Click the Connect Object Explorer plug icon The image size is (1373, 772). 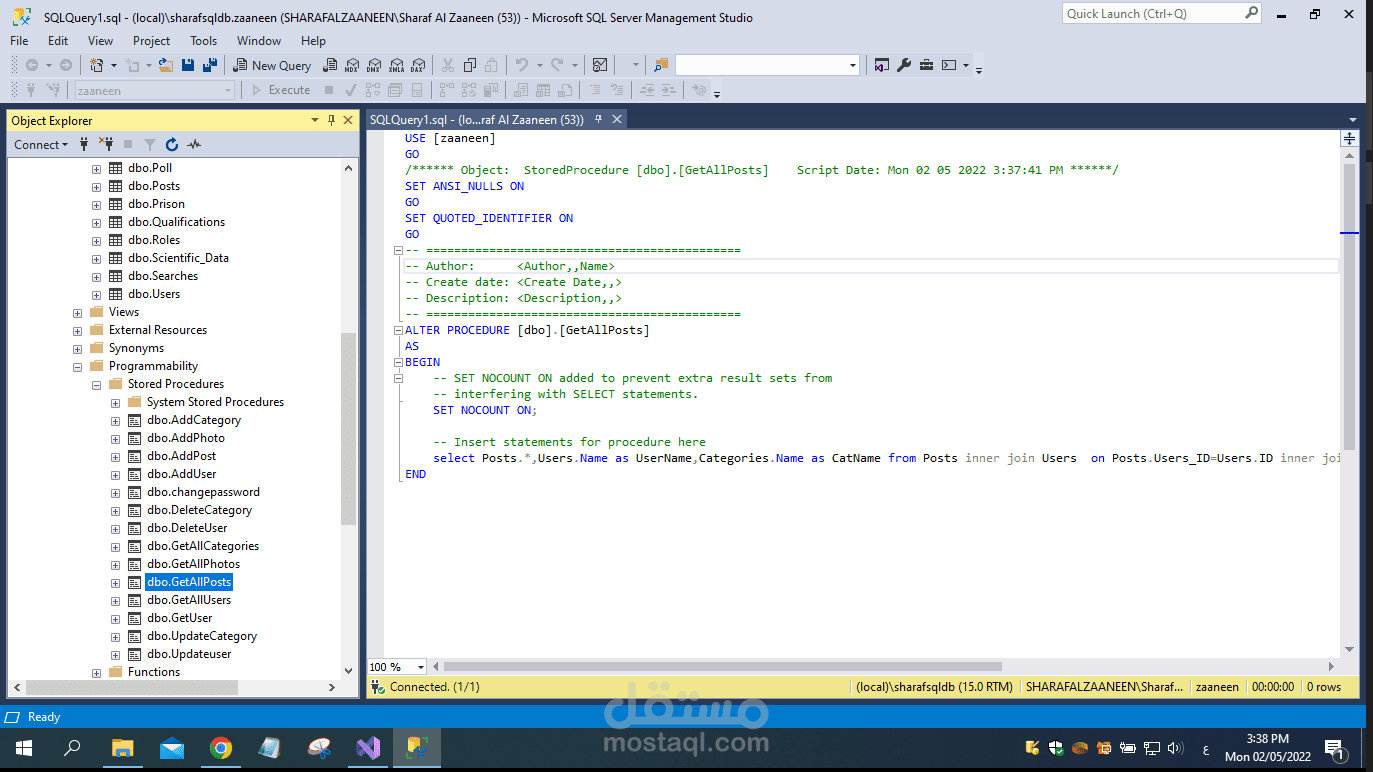(84, 144)
